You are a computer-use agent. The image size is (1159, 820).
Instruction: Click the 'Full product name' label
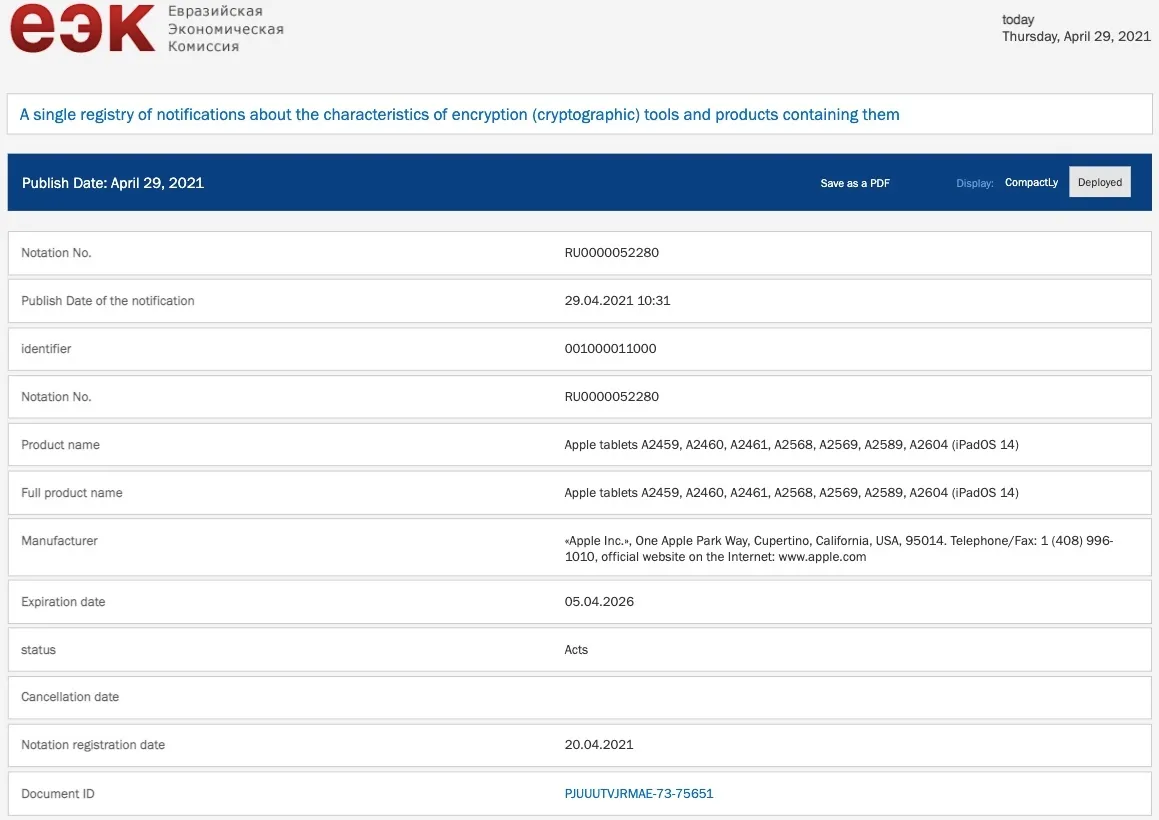tap(72, 493)
